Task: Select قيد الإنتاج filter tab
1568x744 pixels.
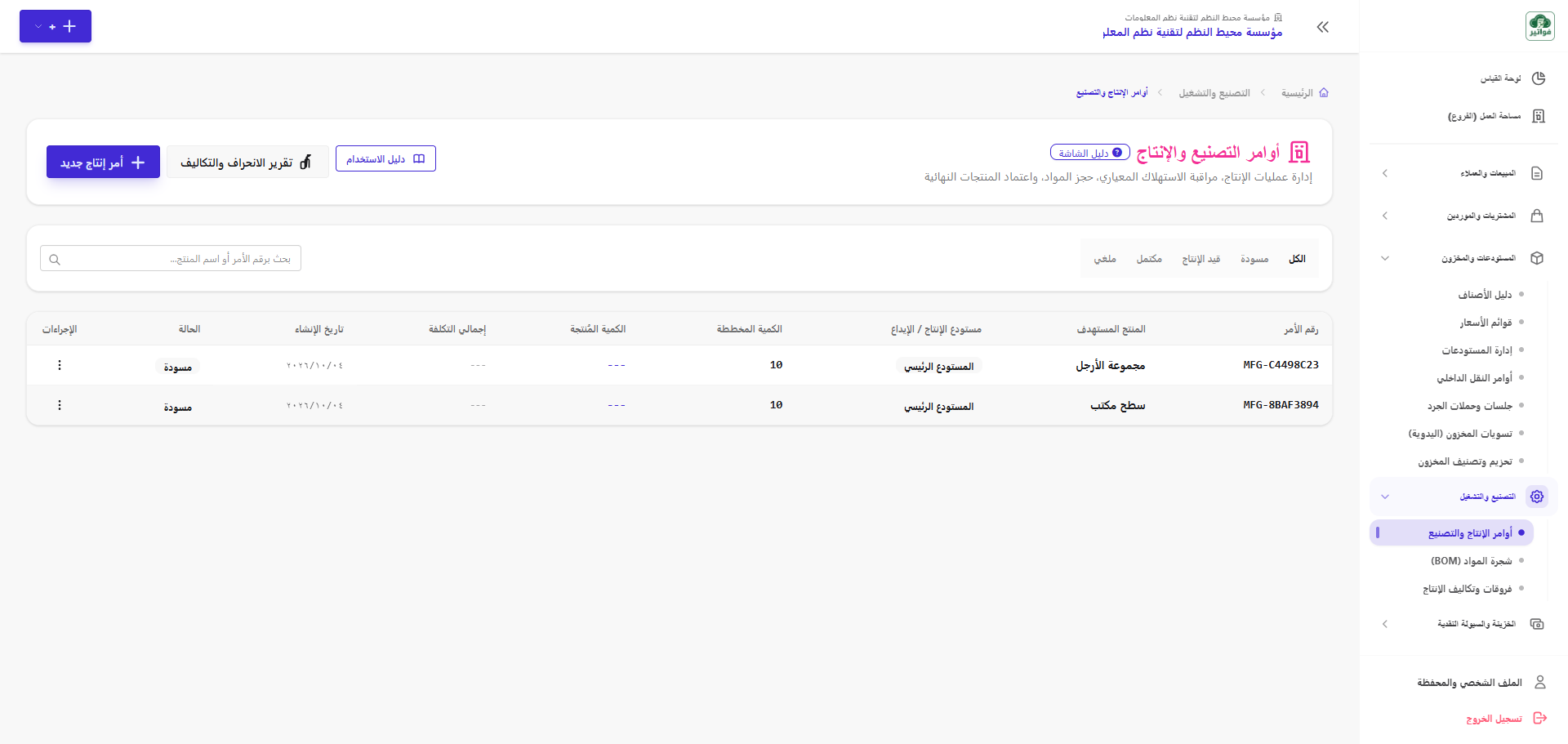Action: [x=1201, y=259]
